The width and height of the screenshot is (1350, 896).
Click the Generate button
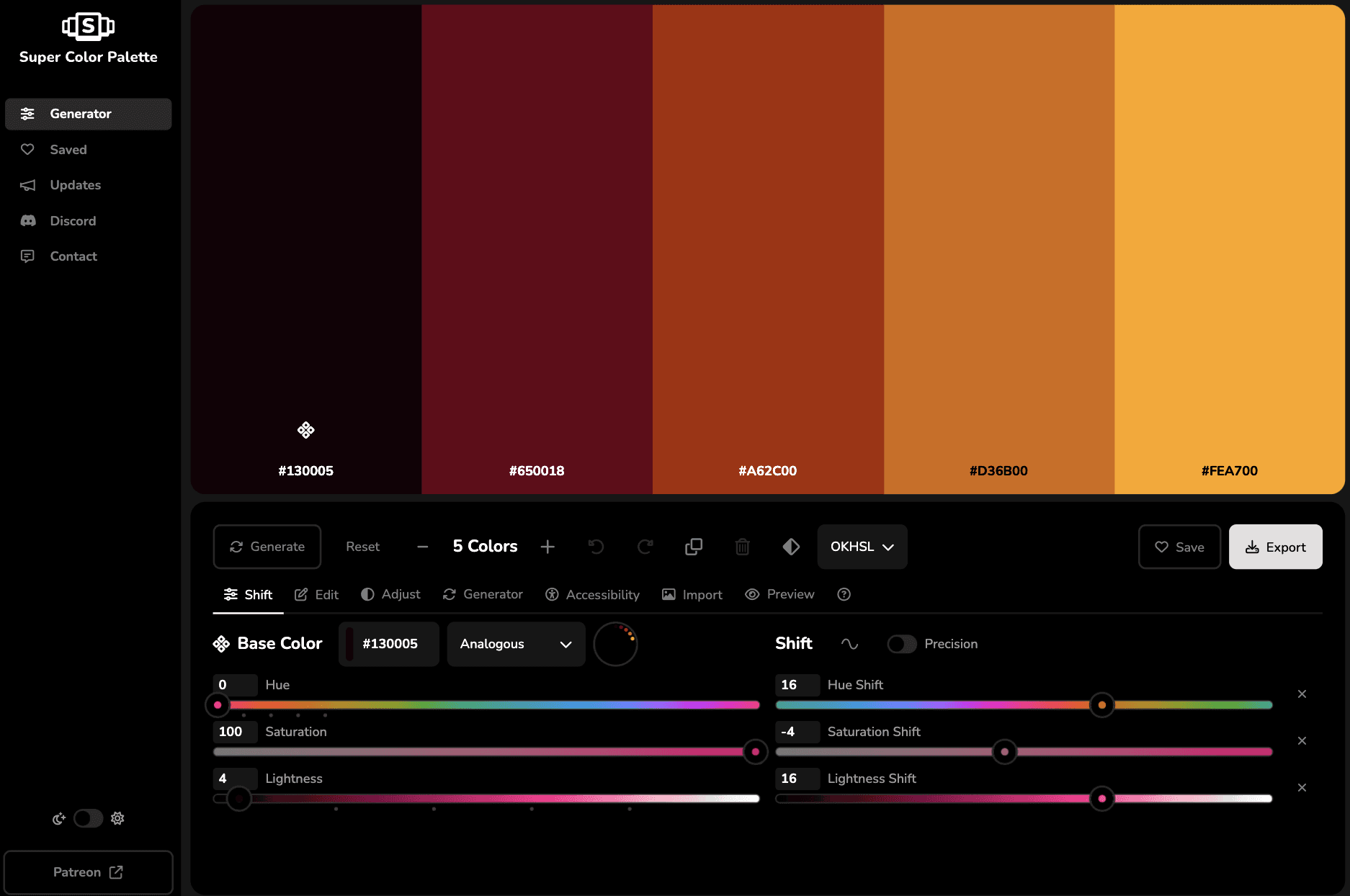coord(267,547)
